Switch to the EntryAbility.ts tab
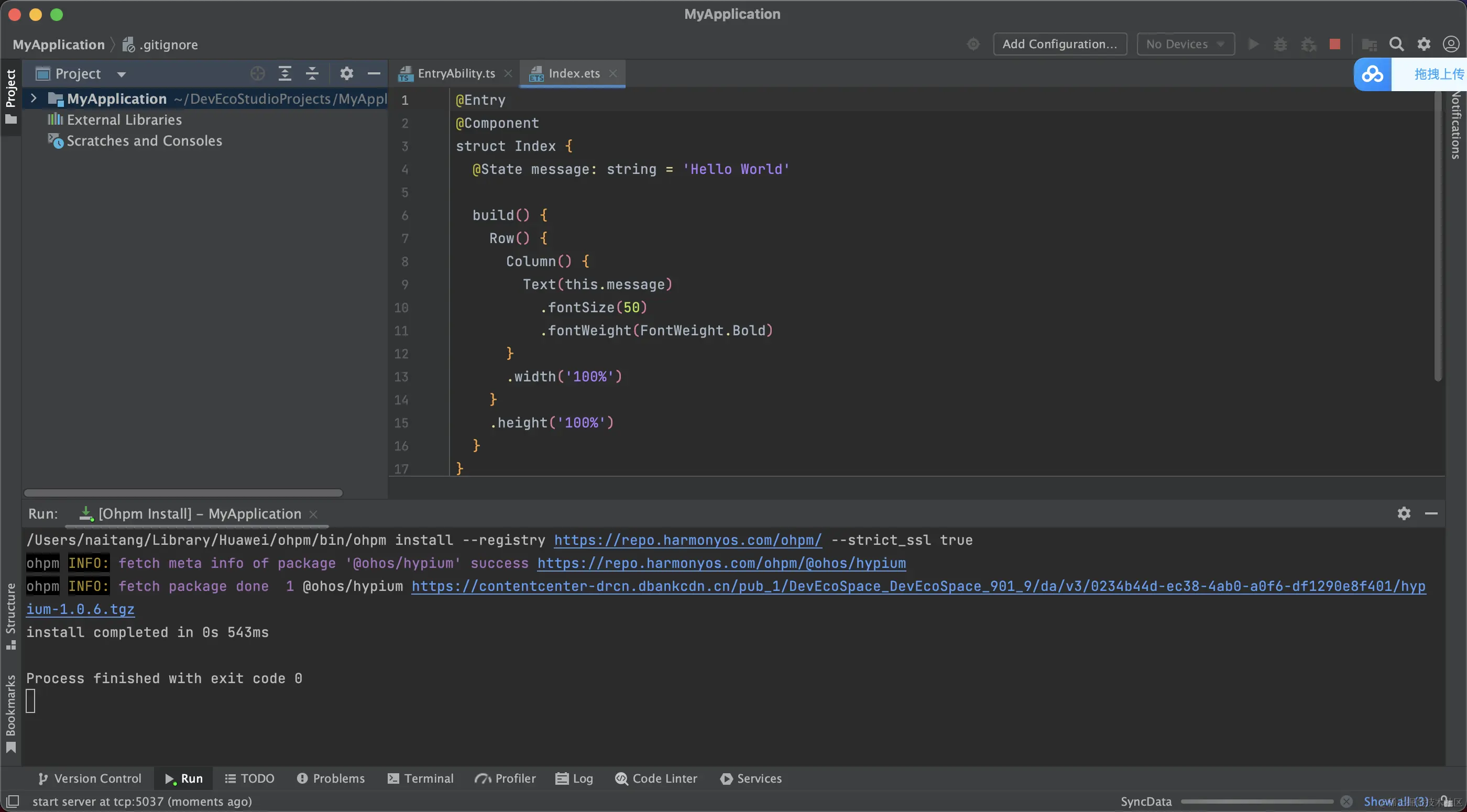This screenshot has height=812, width=1467. coord(456,73)
